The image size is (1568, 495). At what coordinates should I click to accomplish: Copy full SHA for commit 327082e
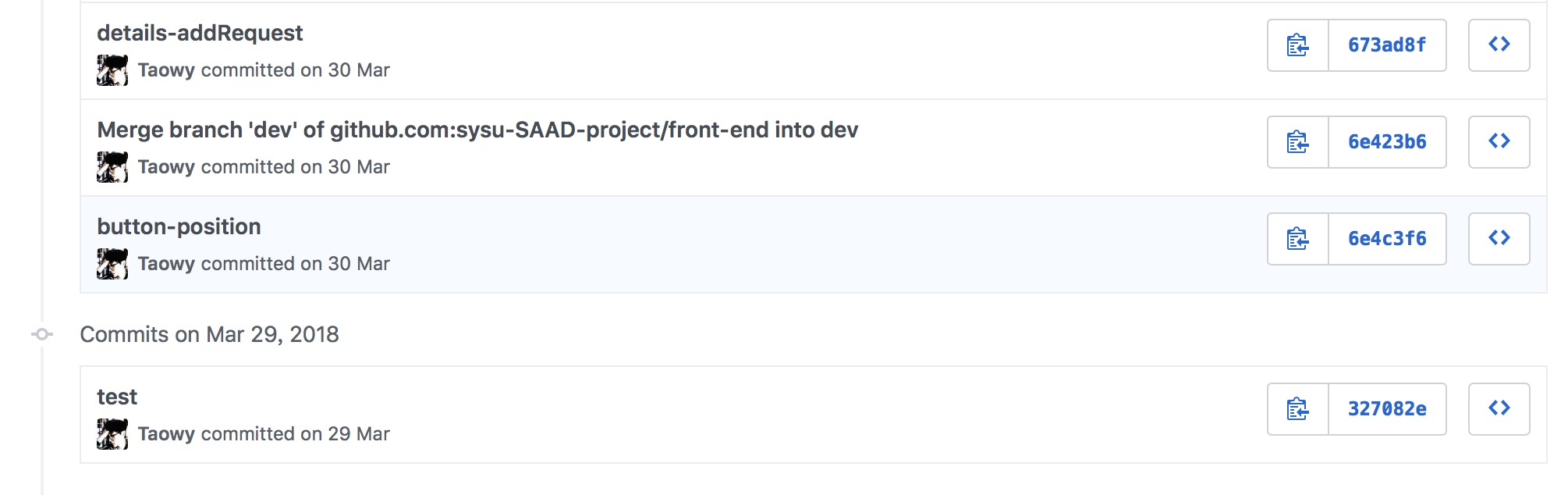point(1298,409)
